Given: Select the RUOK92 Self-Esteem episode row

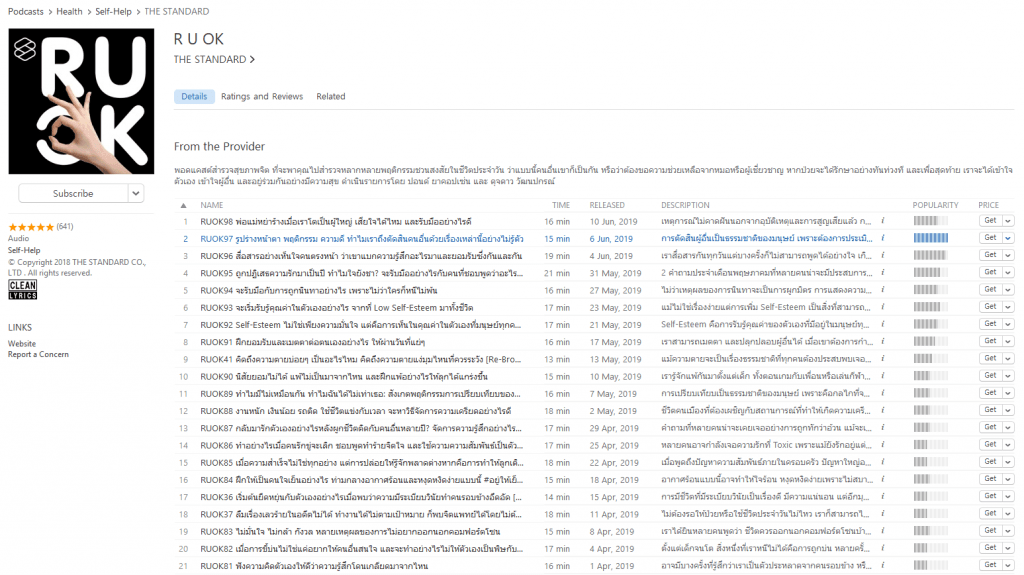Looking at the screenshot, I should [x=594, y=324].
